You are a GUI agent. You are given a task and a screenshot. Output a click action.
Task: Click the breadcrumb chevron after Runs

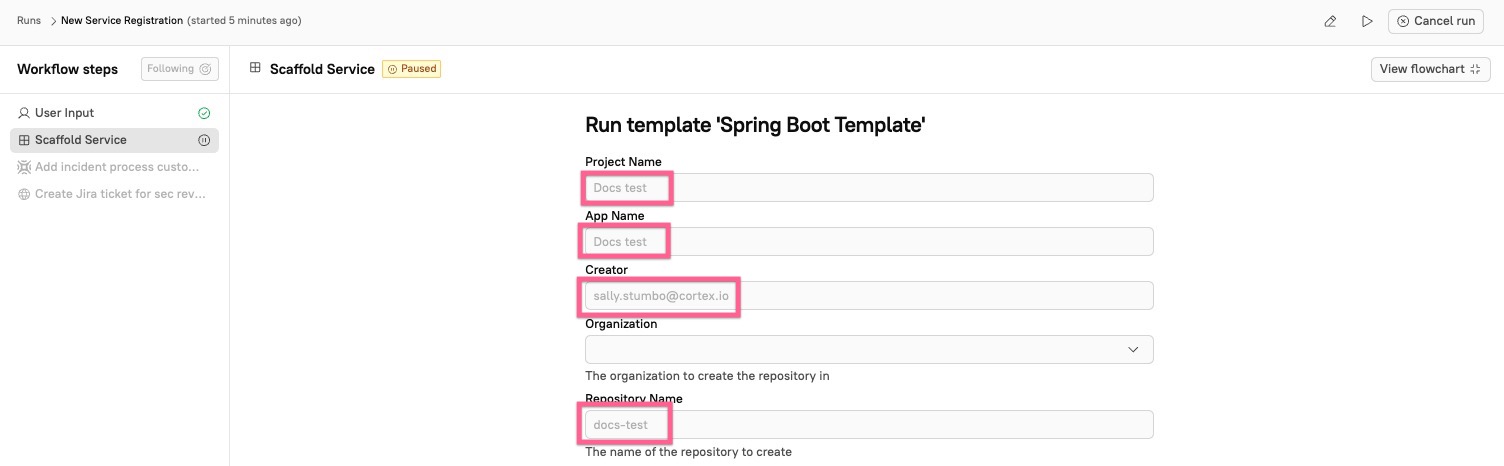point(52,21)
